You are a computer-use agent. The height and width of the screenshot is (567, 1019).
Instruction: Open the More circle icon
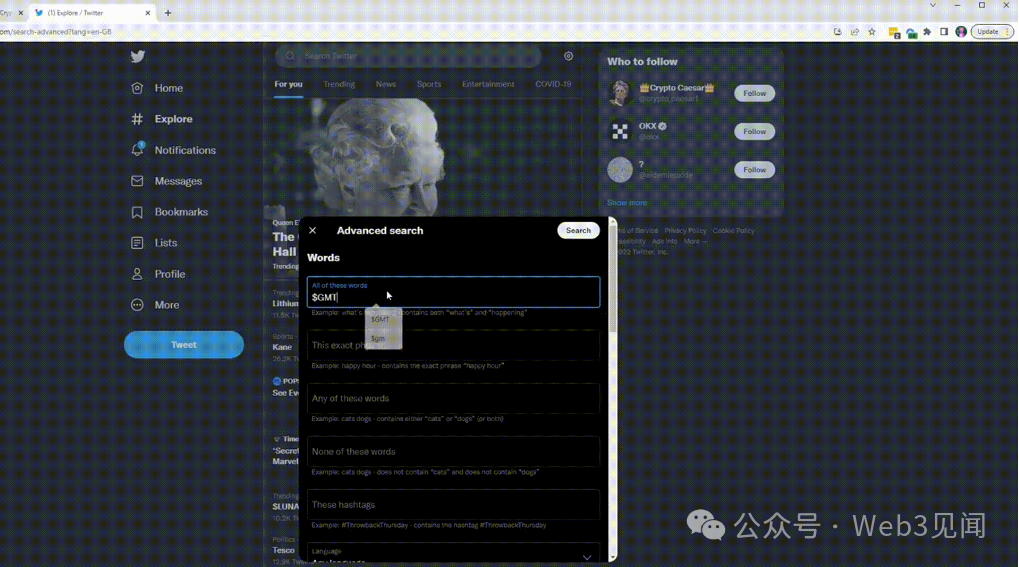(137, 304)
